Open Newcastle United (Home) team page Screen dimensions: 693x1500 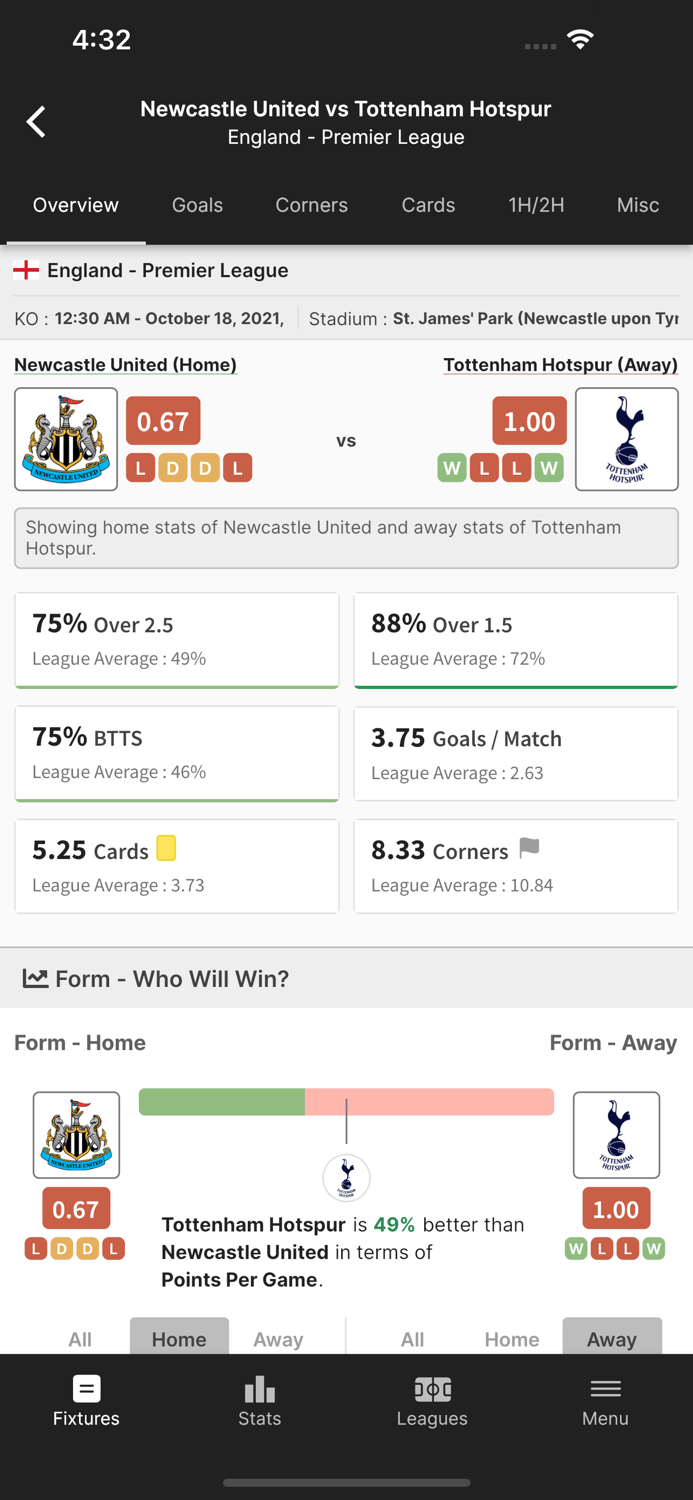tap(125, 364)
